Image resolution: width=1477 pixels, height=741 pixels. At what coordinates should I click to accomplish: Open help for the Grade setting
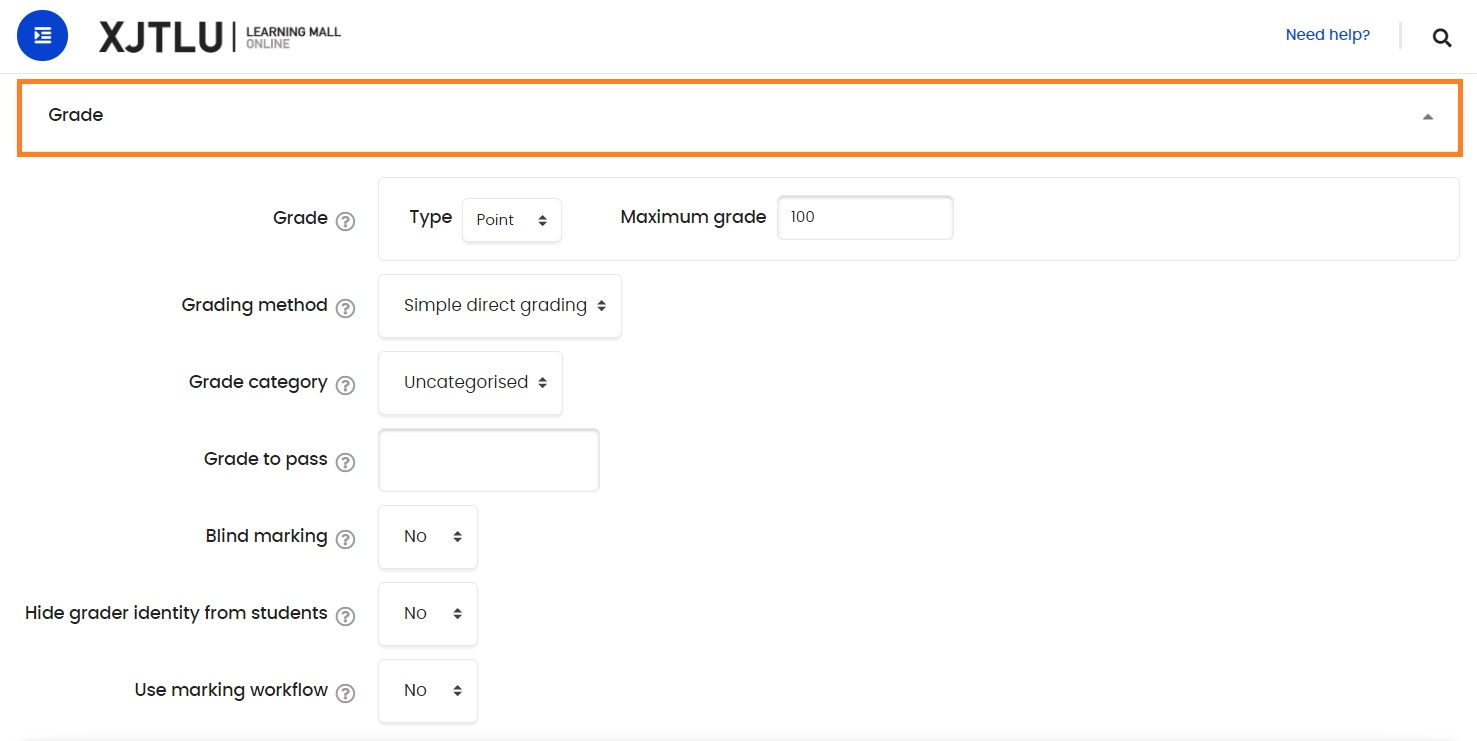345,222
